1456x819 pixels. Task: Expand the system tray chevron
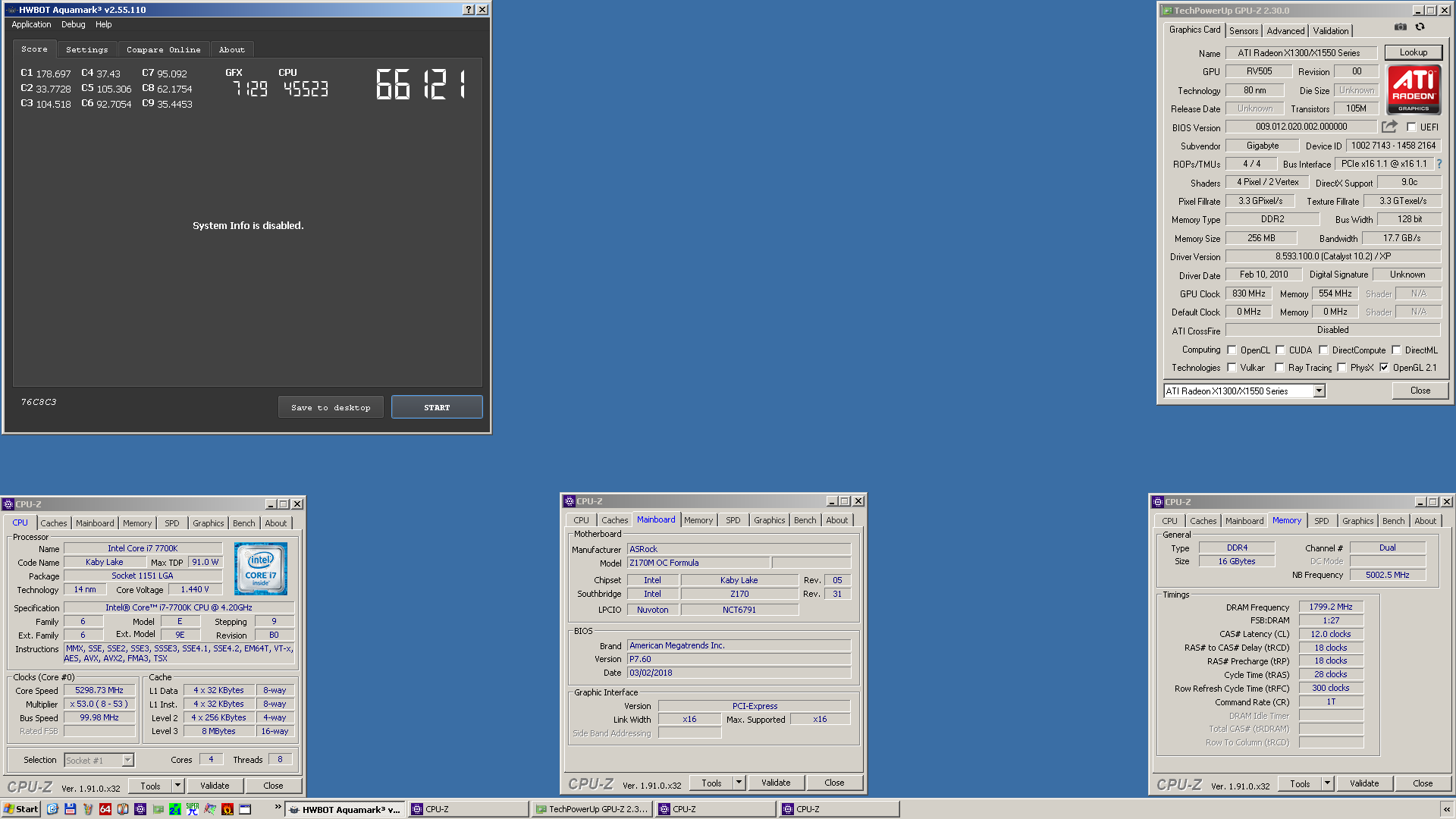(x=1447, y=810)
